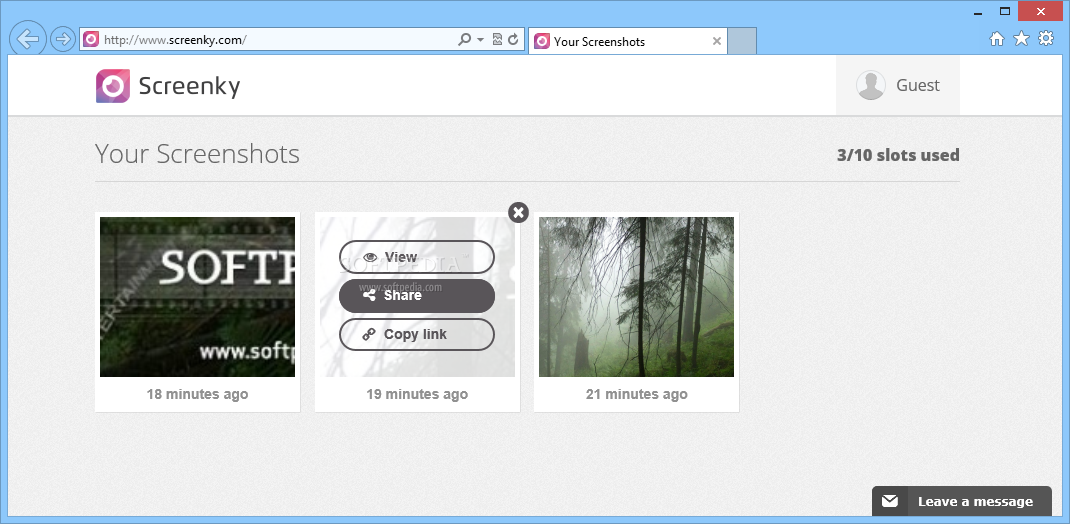This screenshot has height=525, width=1070.
Task: Click the share icon in Share button
Action: (369, 296)
